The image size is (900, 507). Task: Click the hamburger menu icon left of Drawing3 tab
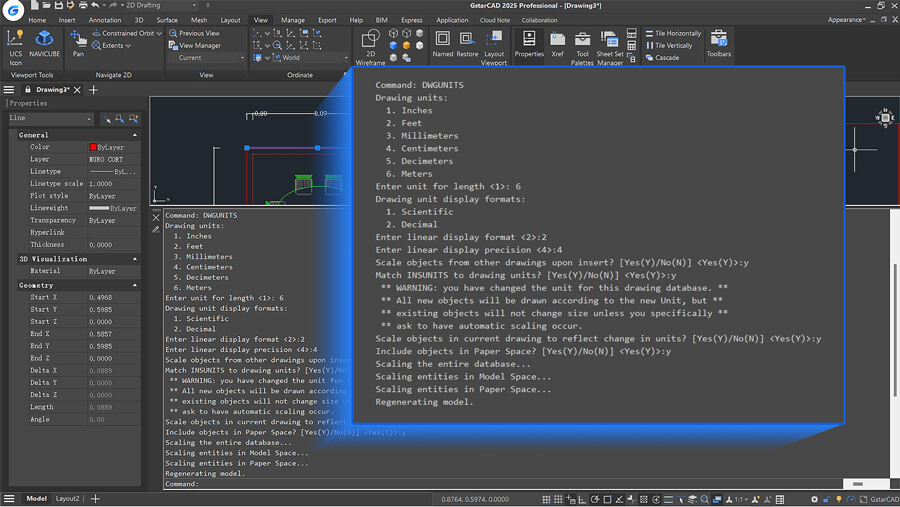9,90
